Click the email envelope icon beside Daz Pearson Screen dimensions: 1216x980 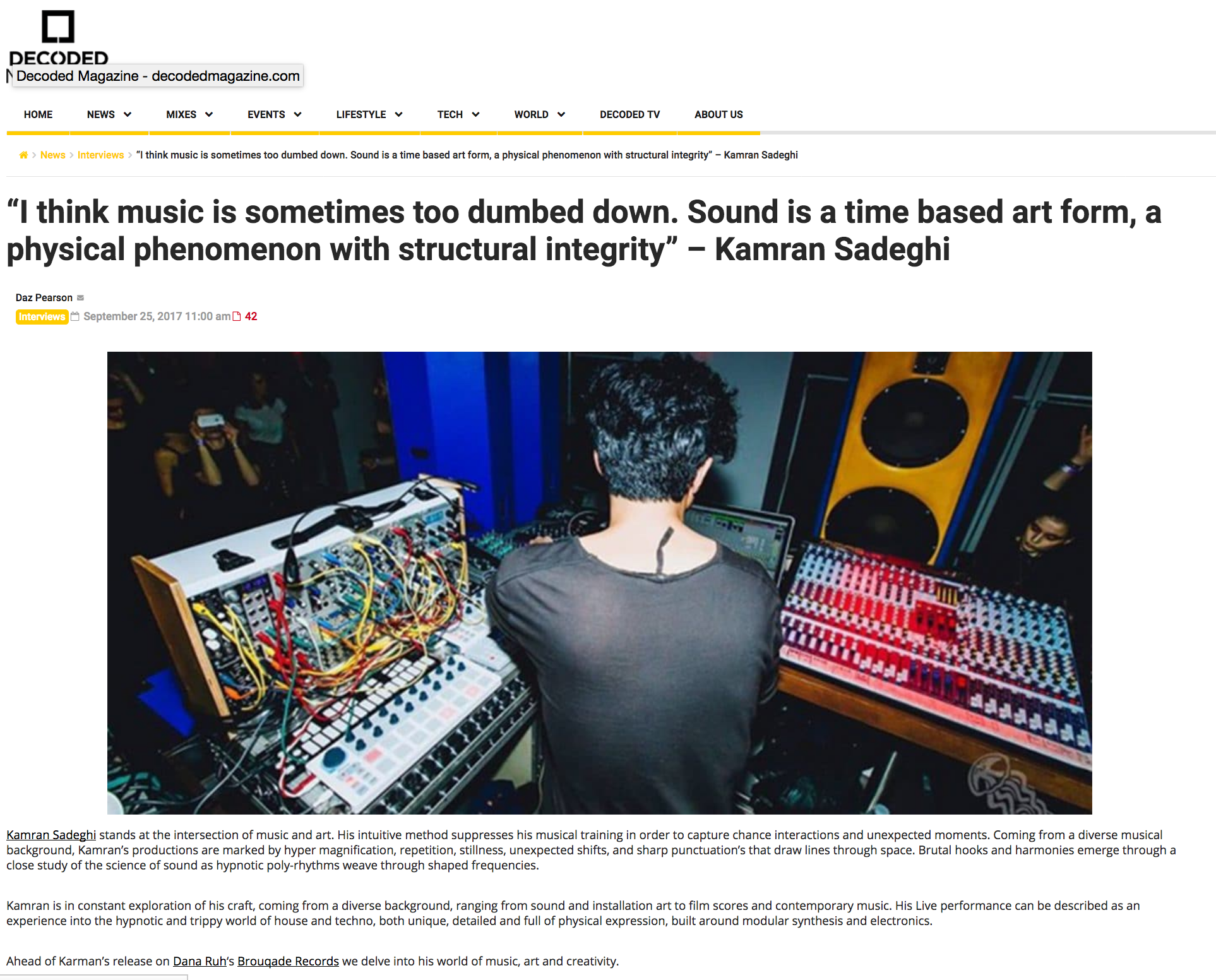point(80,298)
